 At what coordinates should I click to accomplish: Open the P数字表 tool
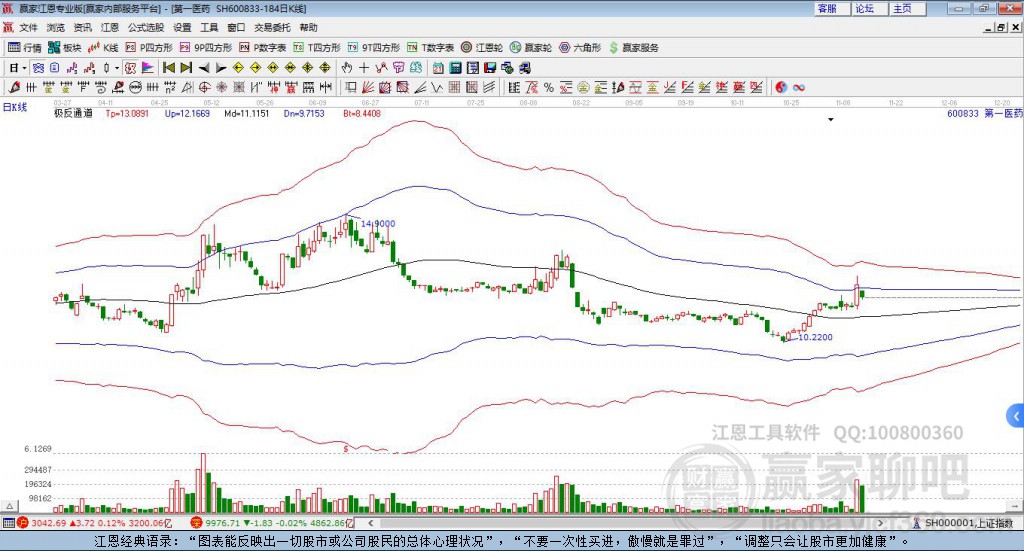tap(263, 48)
